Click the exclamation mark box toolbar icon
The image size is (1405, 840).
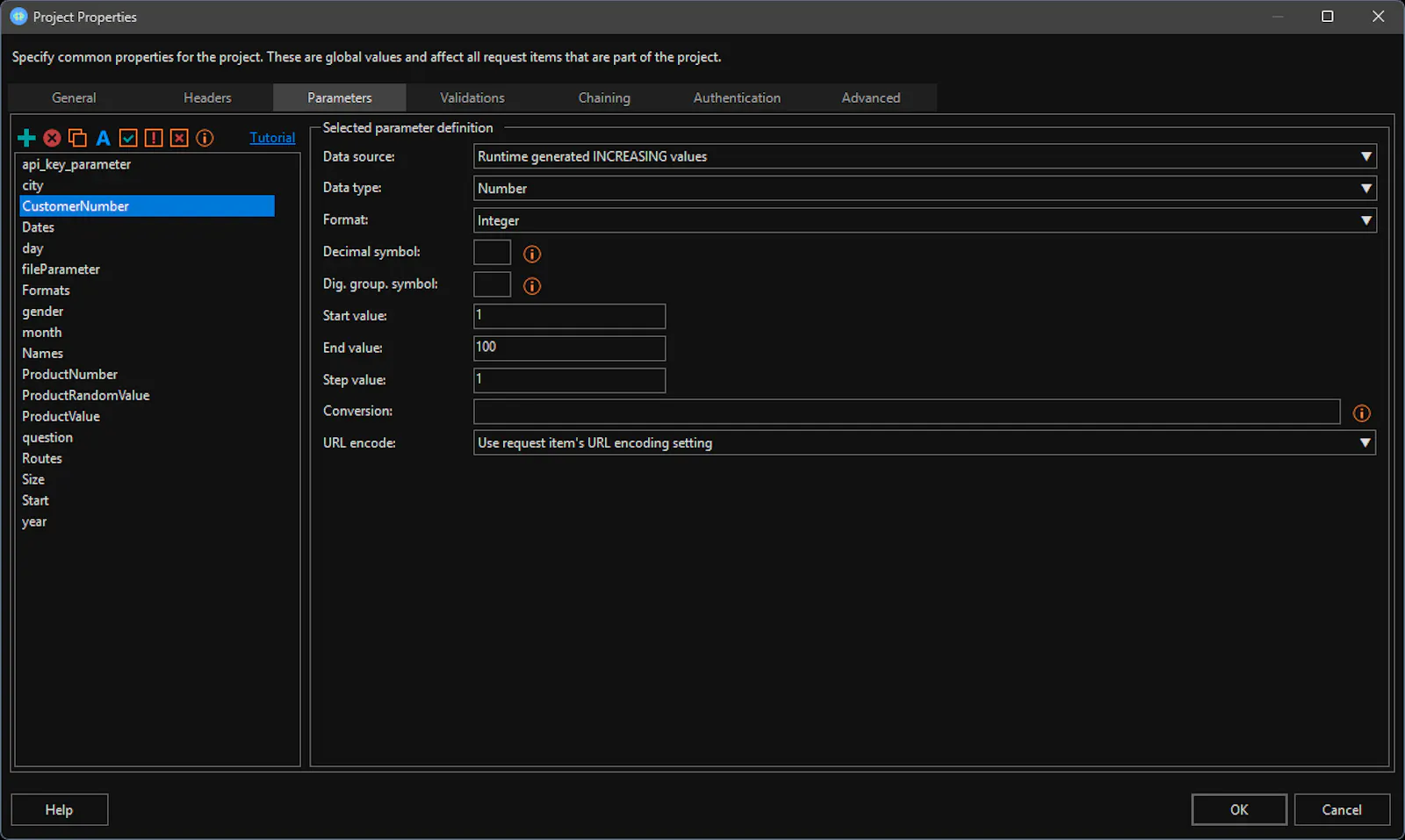click(154, 138)
